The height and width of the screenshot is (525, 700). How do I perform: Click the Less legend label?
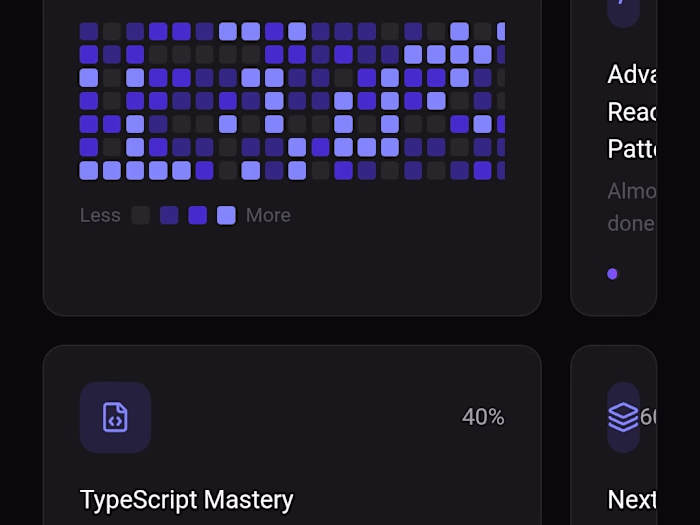pos(100,215)
